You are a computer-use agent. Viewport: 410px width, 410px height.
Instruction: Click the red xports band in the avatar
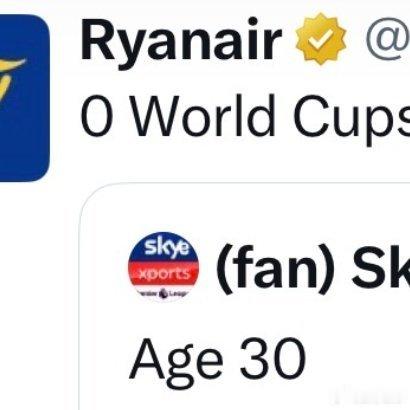coord(163,274)
